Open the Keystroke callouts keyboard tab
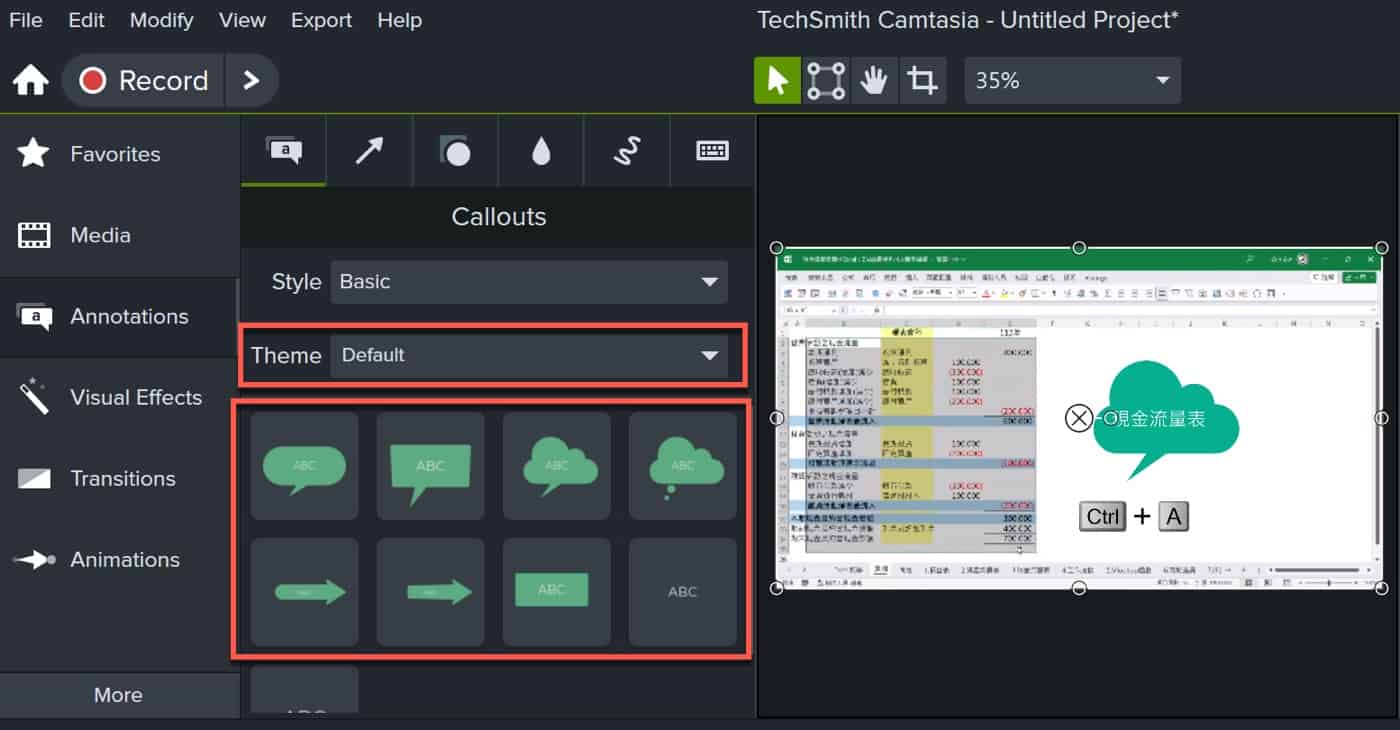The image size is (1400, 730). [x=712, y=151]
